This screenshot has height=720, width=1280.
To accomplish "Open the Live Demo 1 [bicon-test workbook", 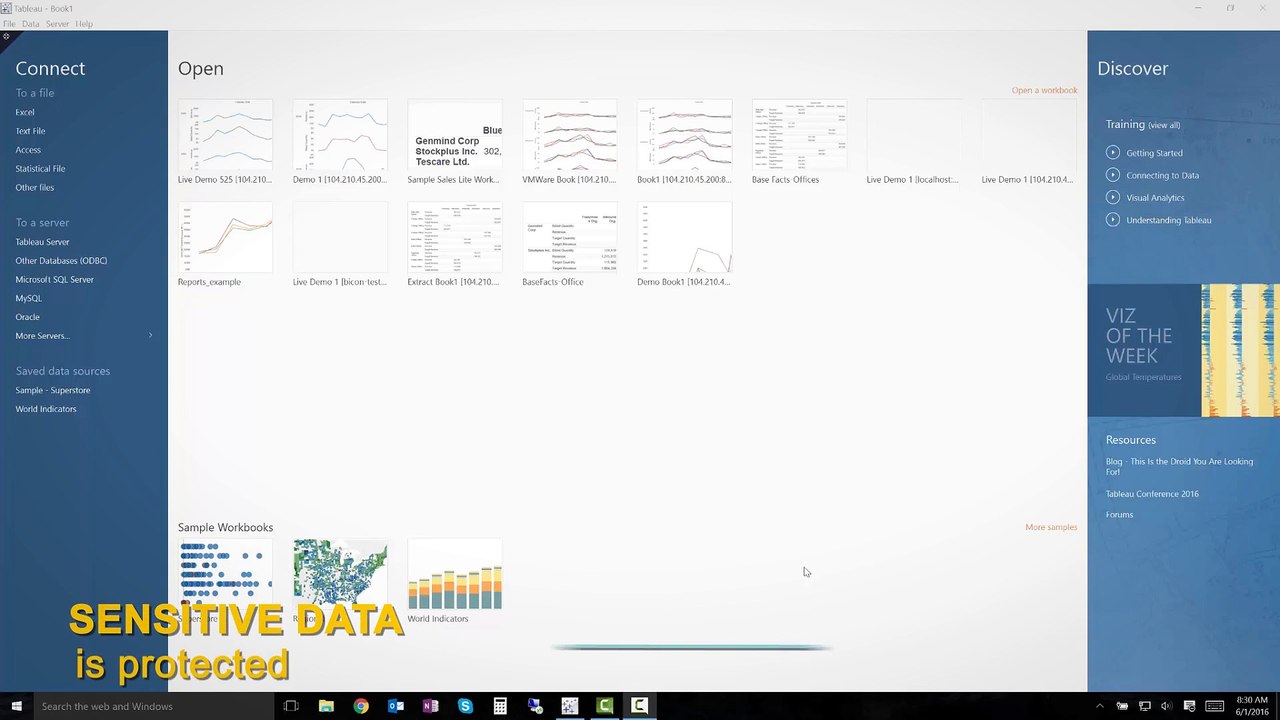I will 340,244.
